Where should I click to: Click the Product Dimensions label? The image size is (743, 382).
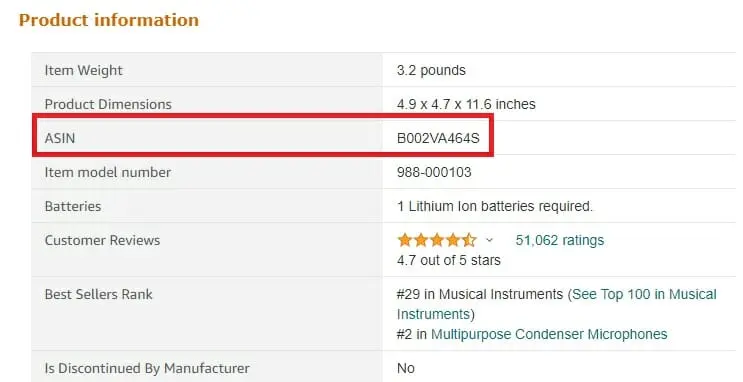coord(108,104)
